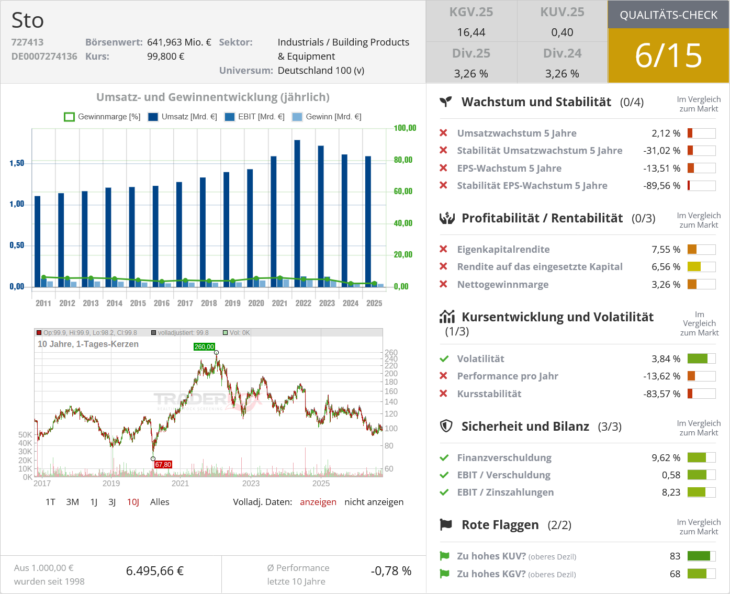Open the Performance pro Jahr metric
The height and width of the screenshot is (594, 730).
[507, 376]
